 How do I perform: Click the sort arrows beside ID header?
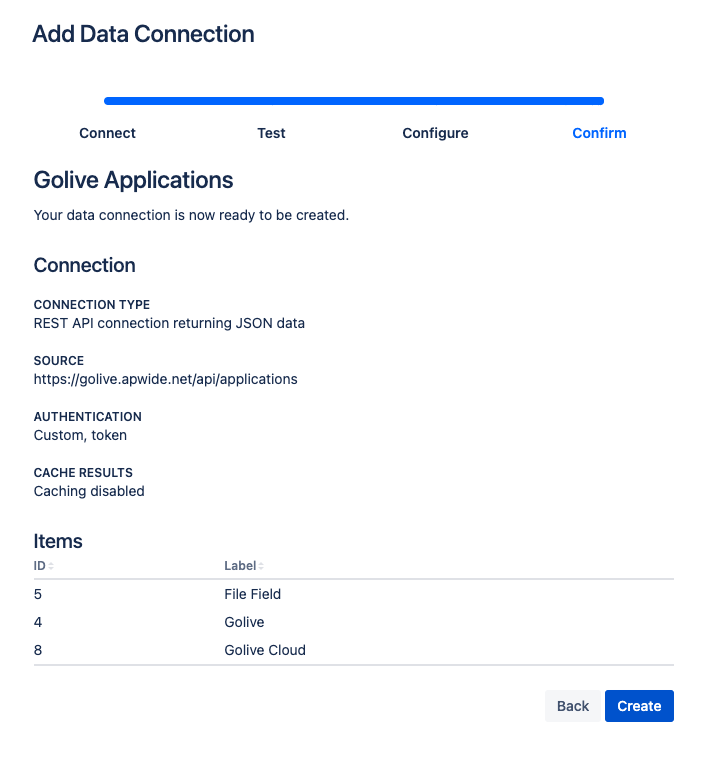point(51,566)
